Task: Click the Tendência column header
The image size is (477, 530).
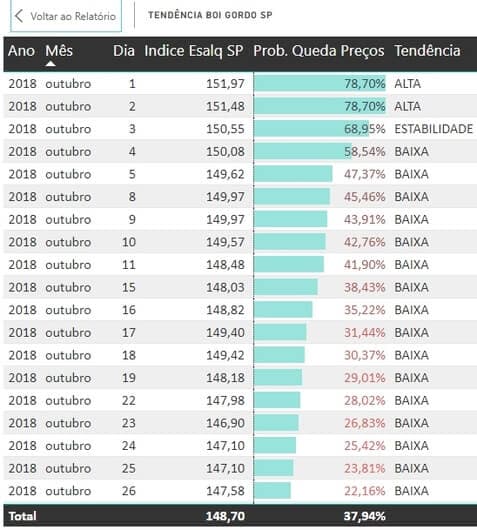Action: (x=427, y=51)
